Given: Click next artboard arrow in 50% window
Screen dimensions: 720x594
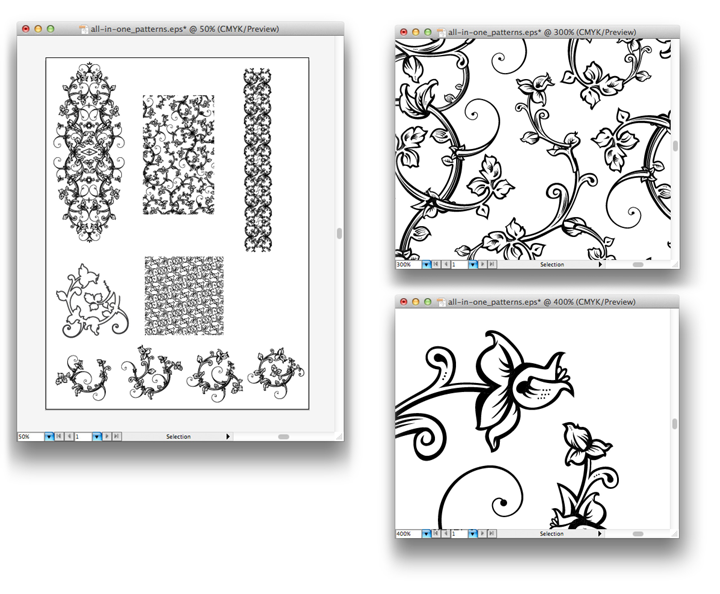Looking at the screenshot, I should (x=106, y=437).
